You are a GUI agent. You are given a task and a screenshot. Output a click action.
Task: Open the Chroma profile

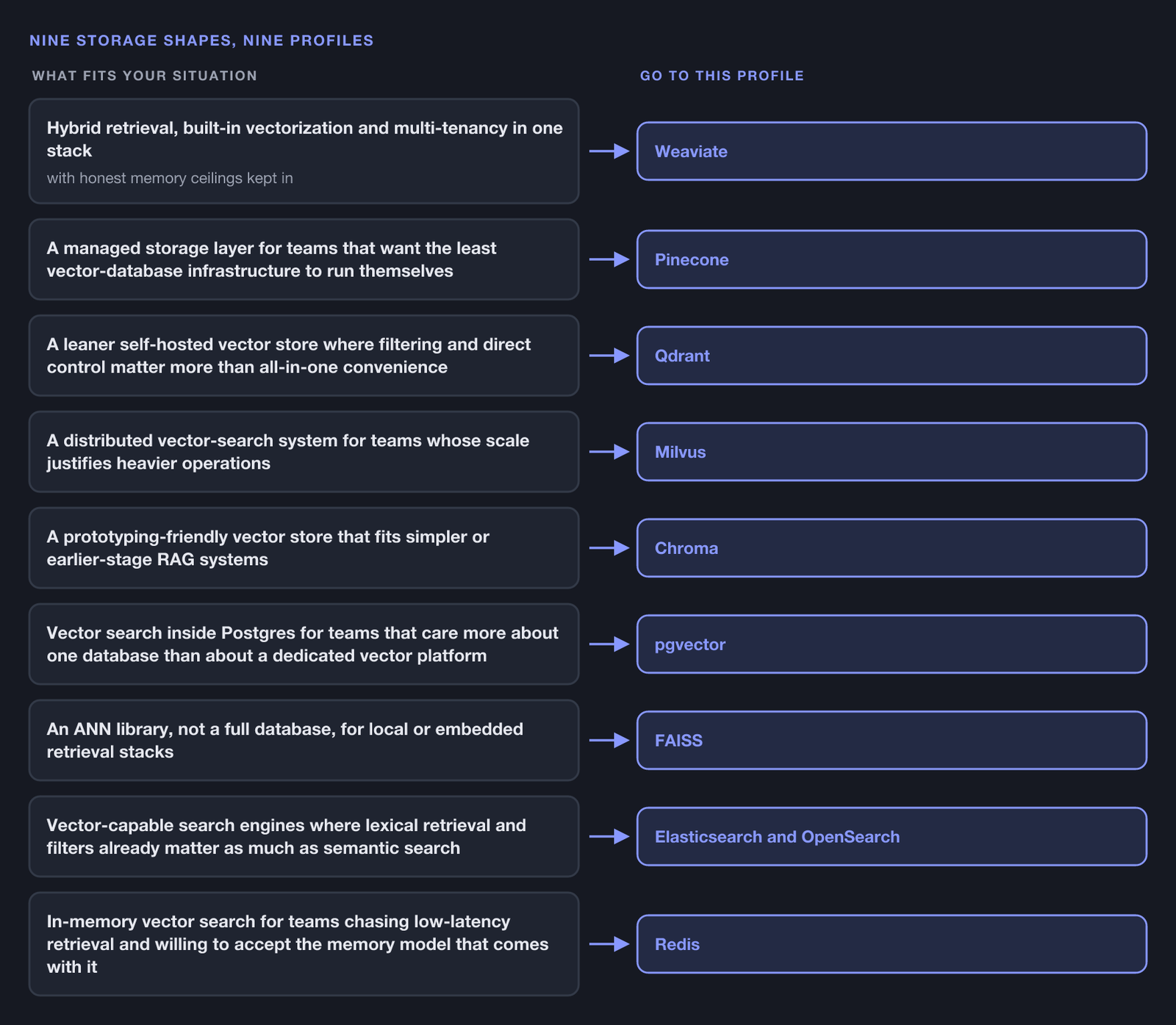point(892,548)
